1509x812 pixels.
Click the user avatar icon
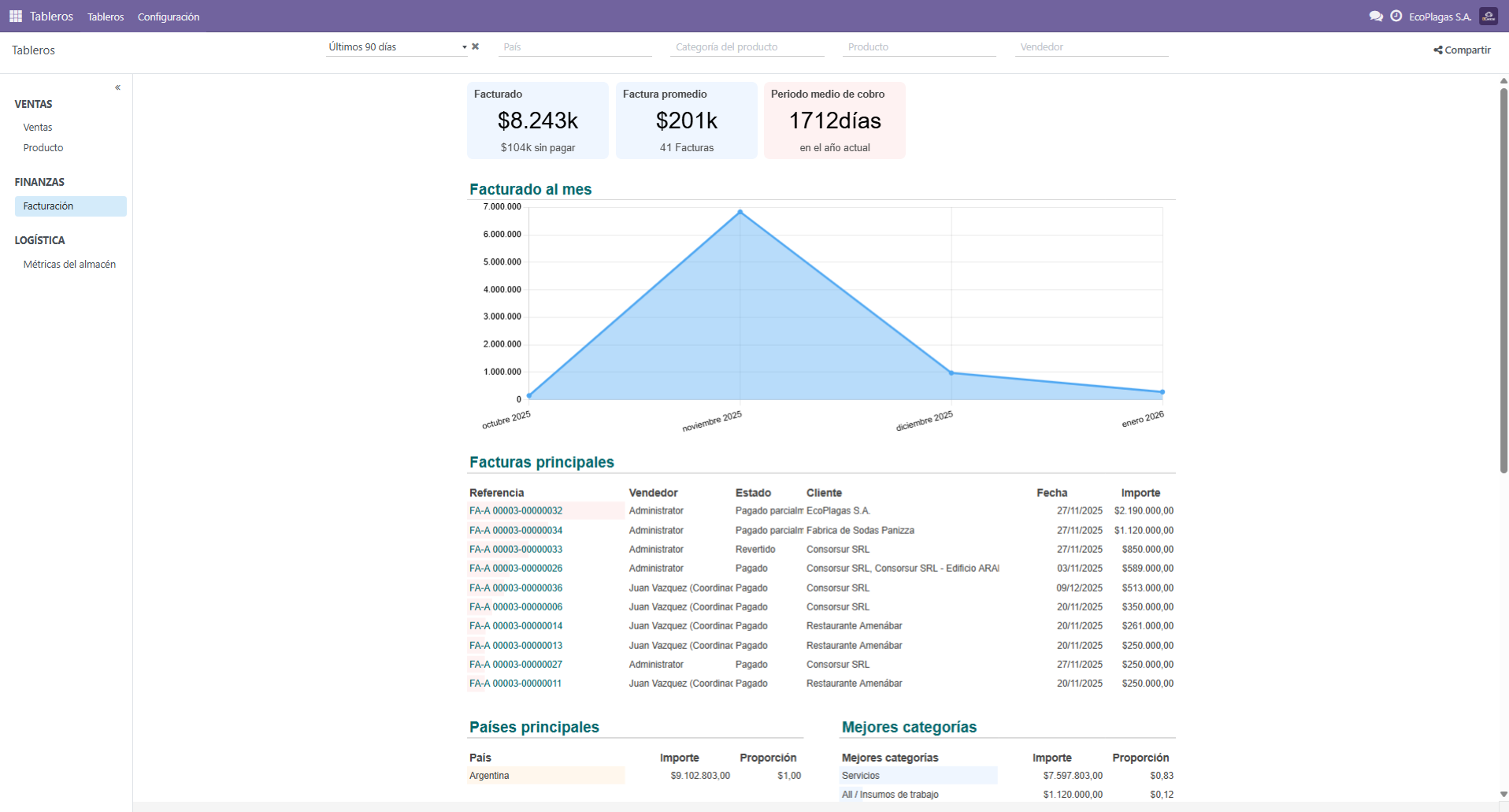tap(1489, 16)
